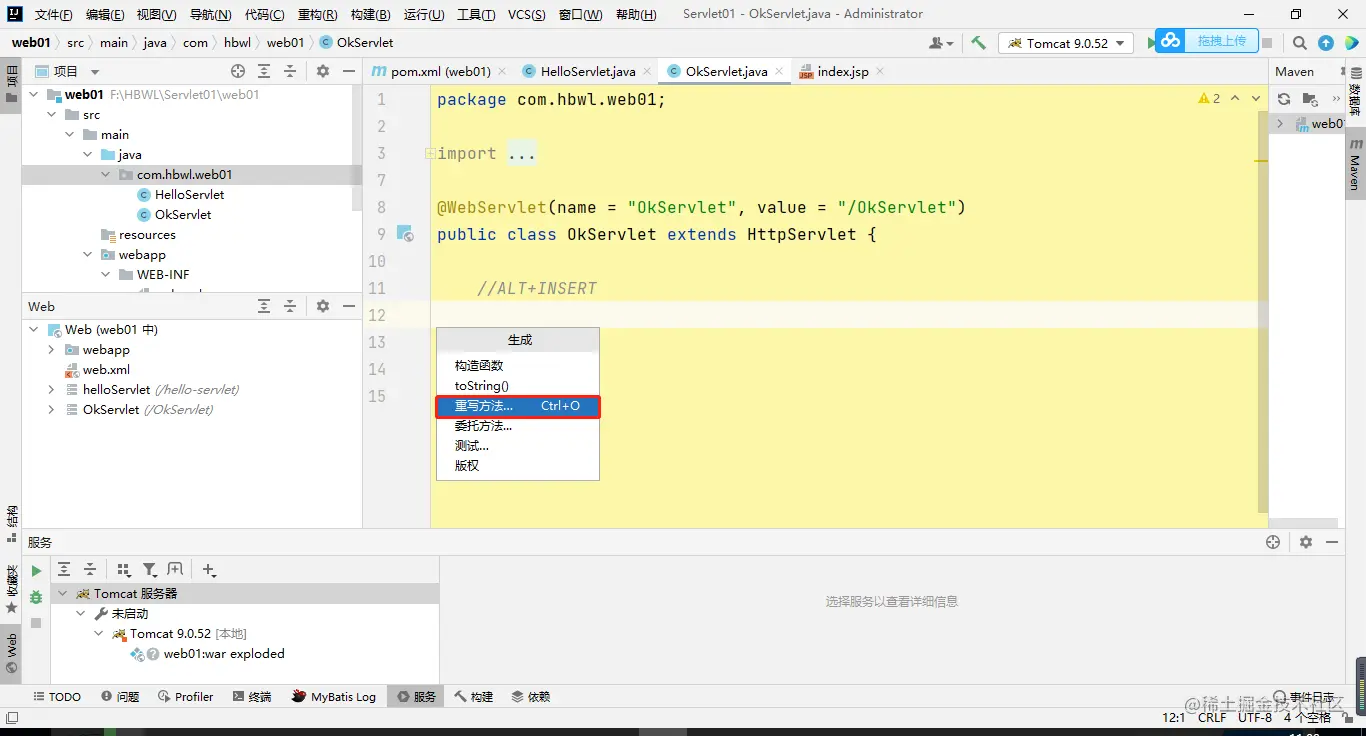1366x736 pixels.
Task: Click the cloud upload 拖拽上传 widget
Action: (x=1206, y=41)
